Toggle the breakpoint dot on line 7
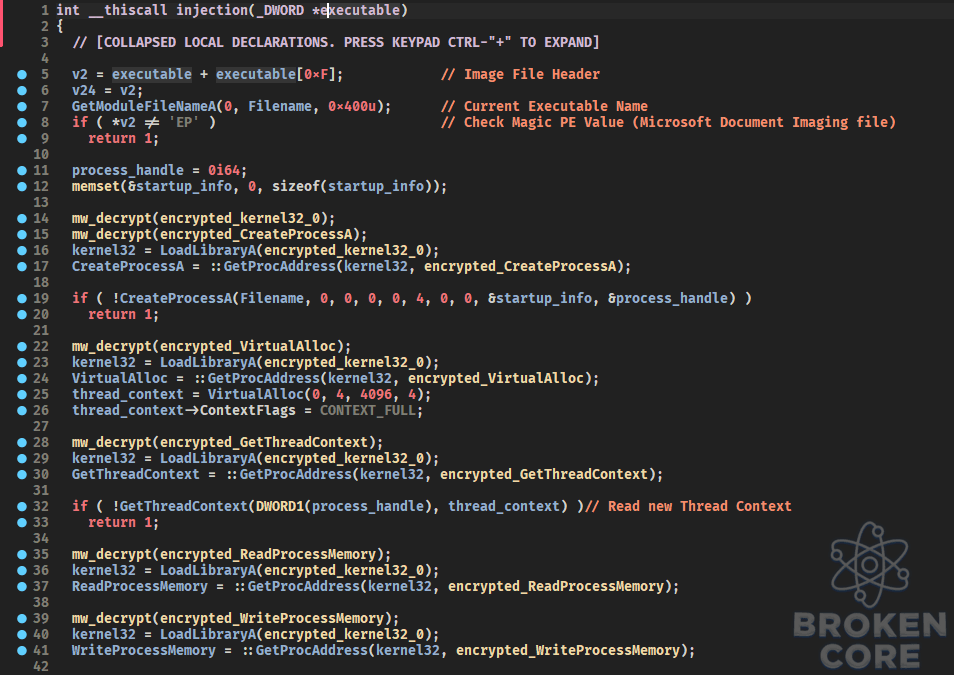Screen dimensions: 954x675 pyautogui.click(x=22, y=107)
